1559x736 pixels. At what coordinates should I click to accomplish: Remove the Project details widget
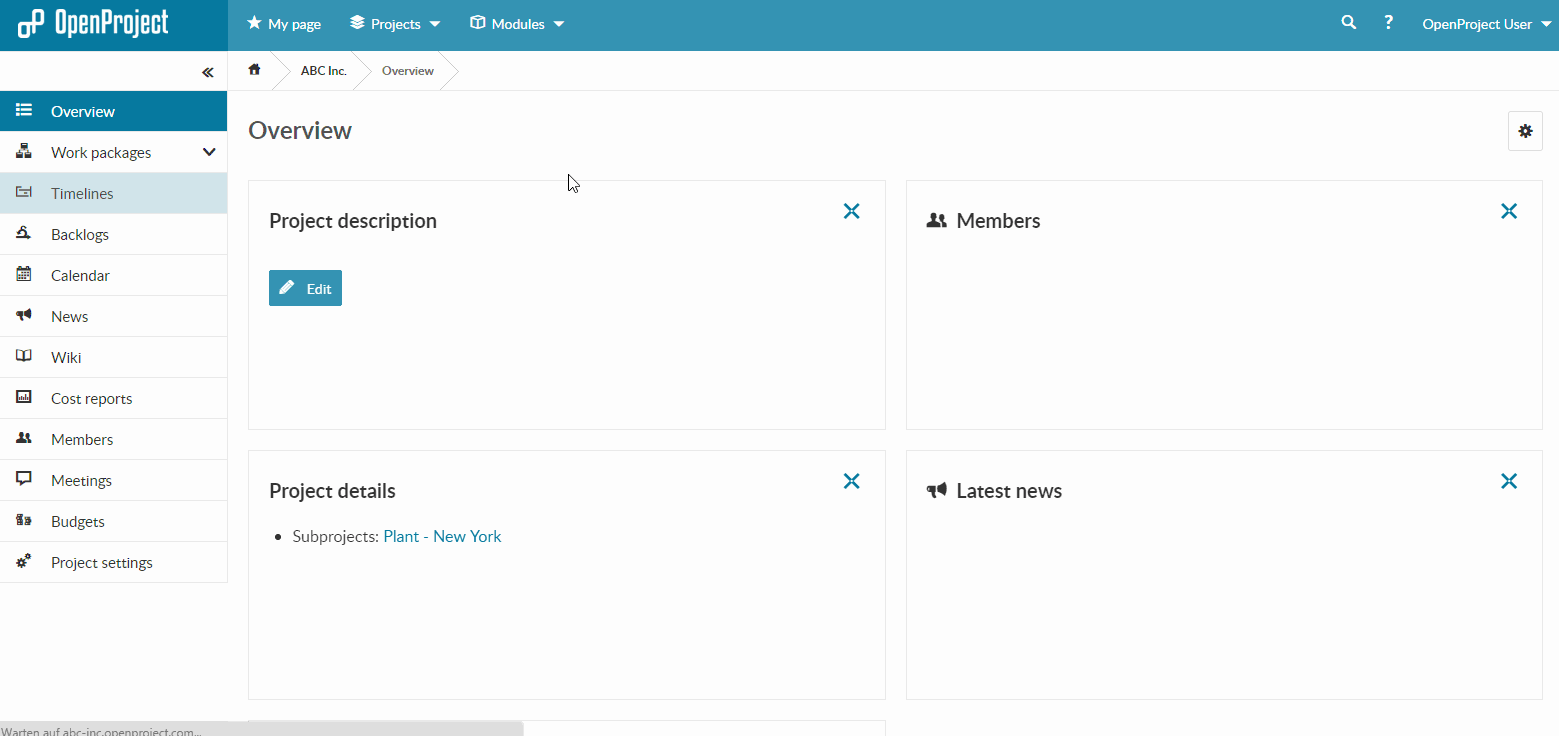pyautogui.click(x=851, y=481)
